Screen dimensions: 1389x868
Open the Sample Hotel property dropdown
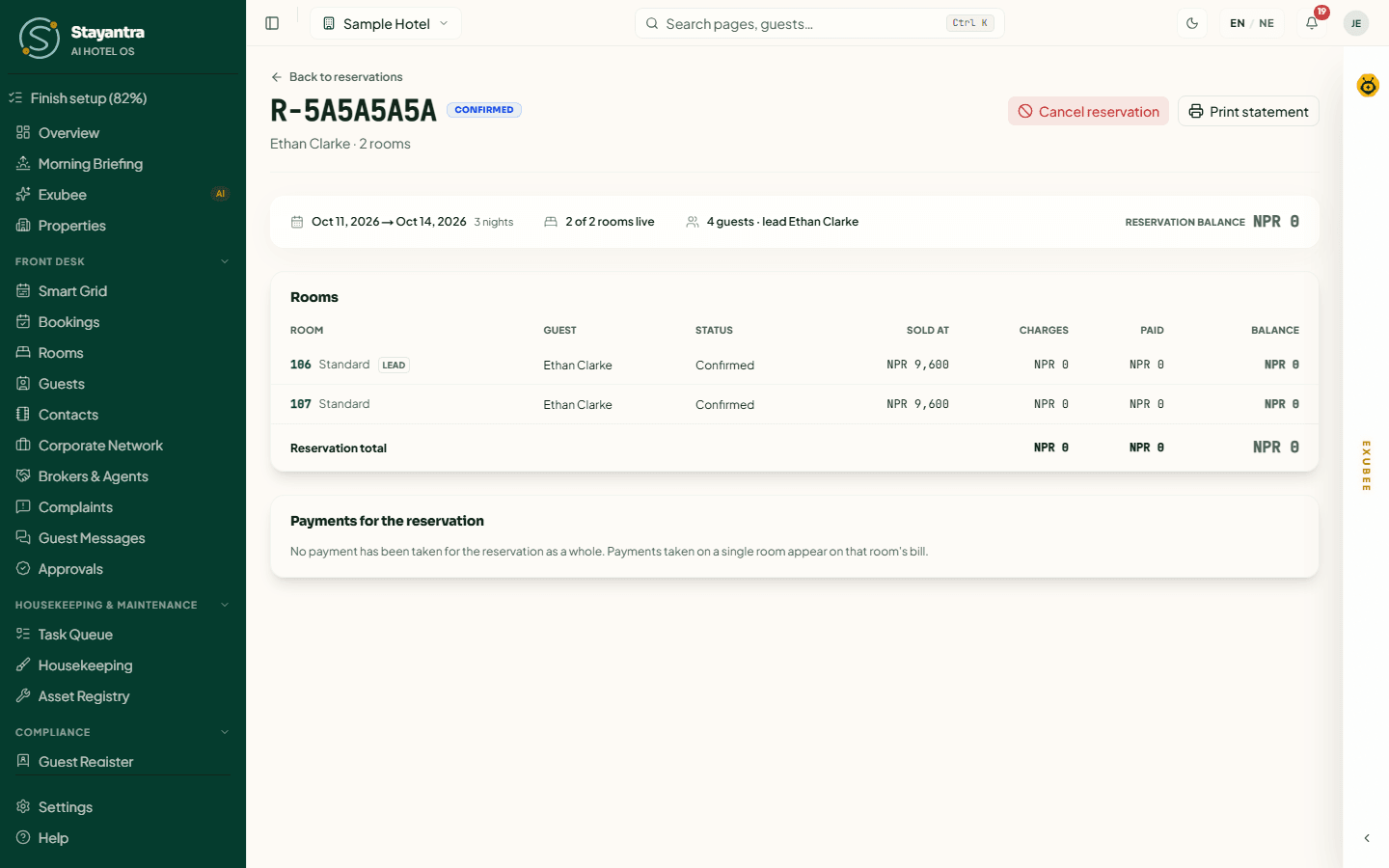tap(386, 23)
